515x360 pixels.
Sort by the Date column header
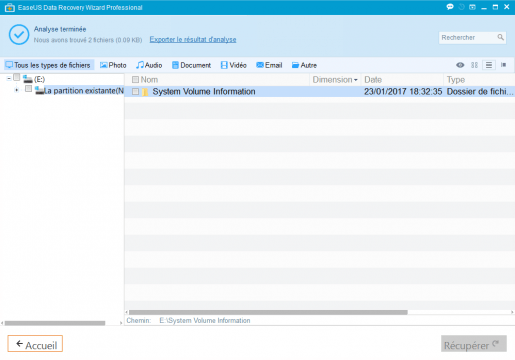pos(373,80)
